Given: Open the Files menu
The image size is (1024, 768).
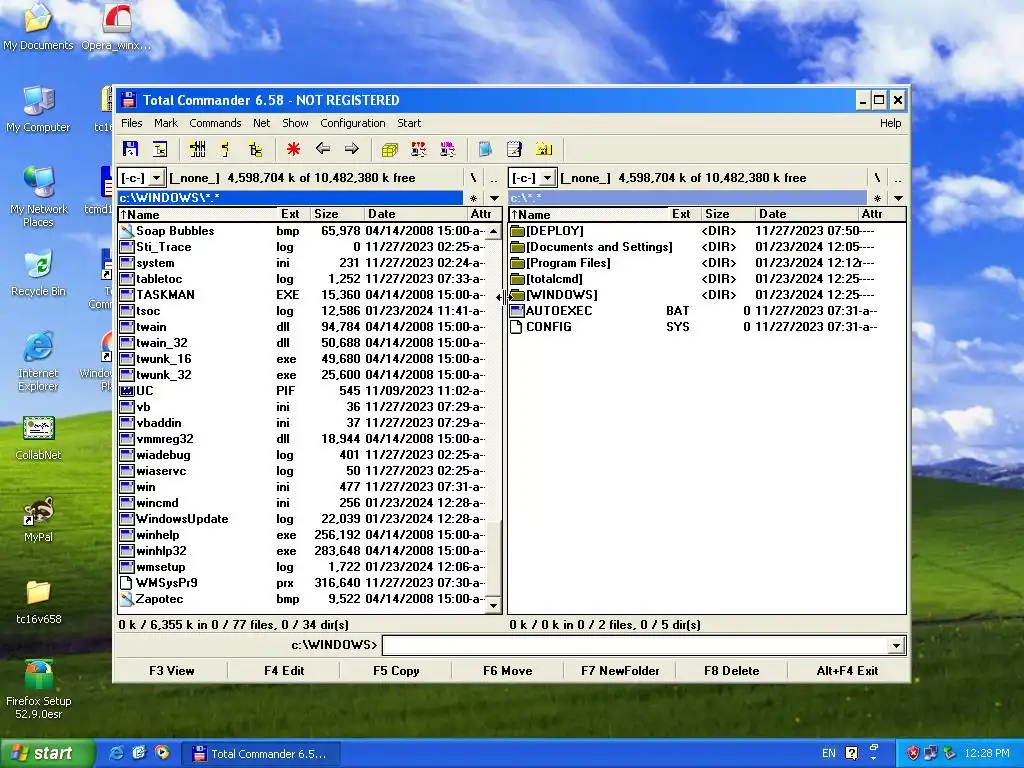Looking at the screenshot, I should pyautogui.click(x=131, y=123).
